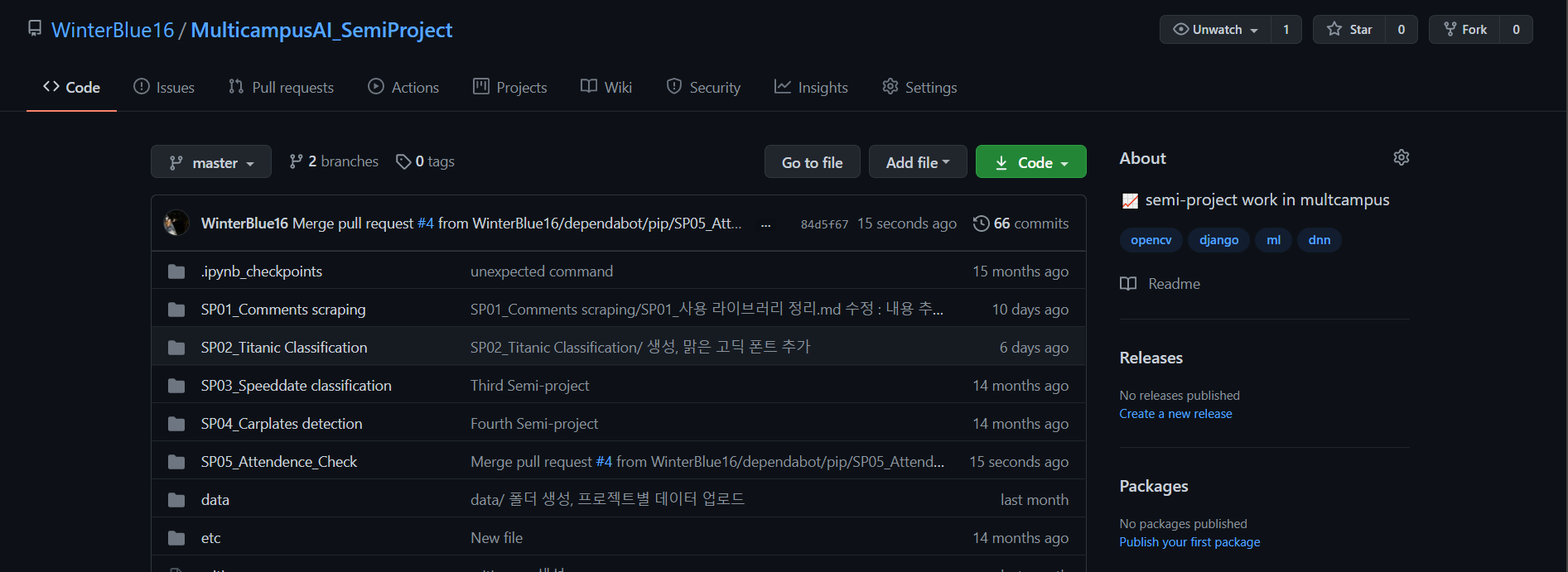Select the dnn topic tag

(1320, 240)
